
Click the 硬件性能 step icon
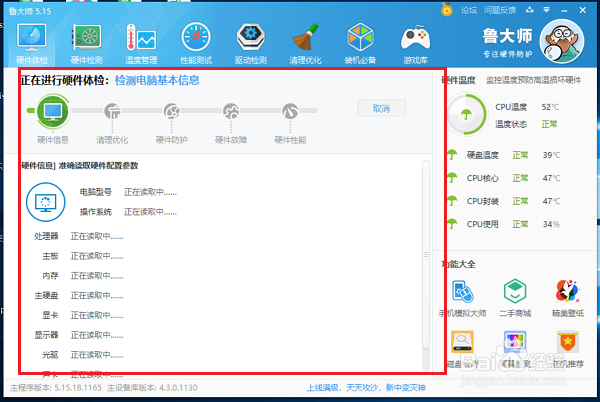point(290,111)
